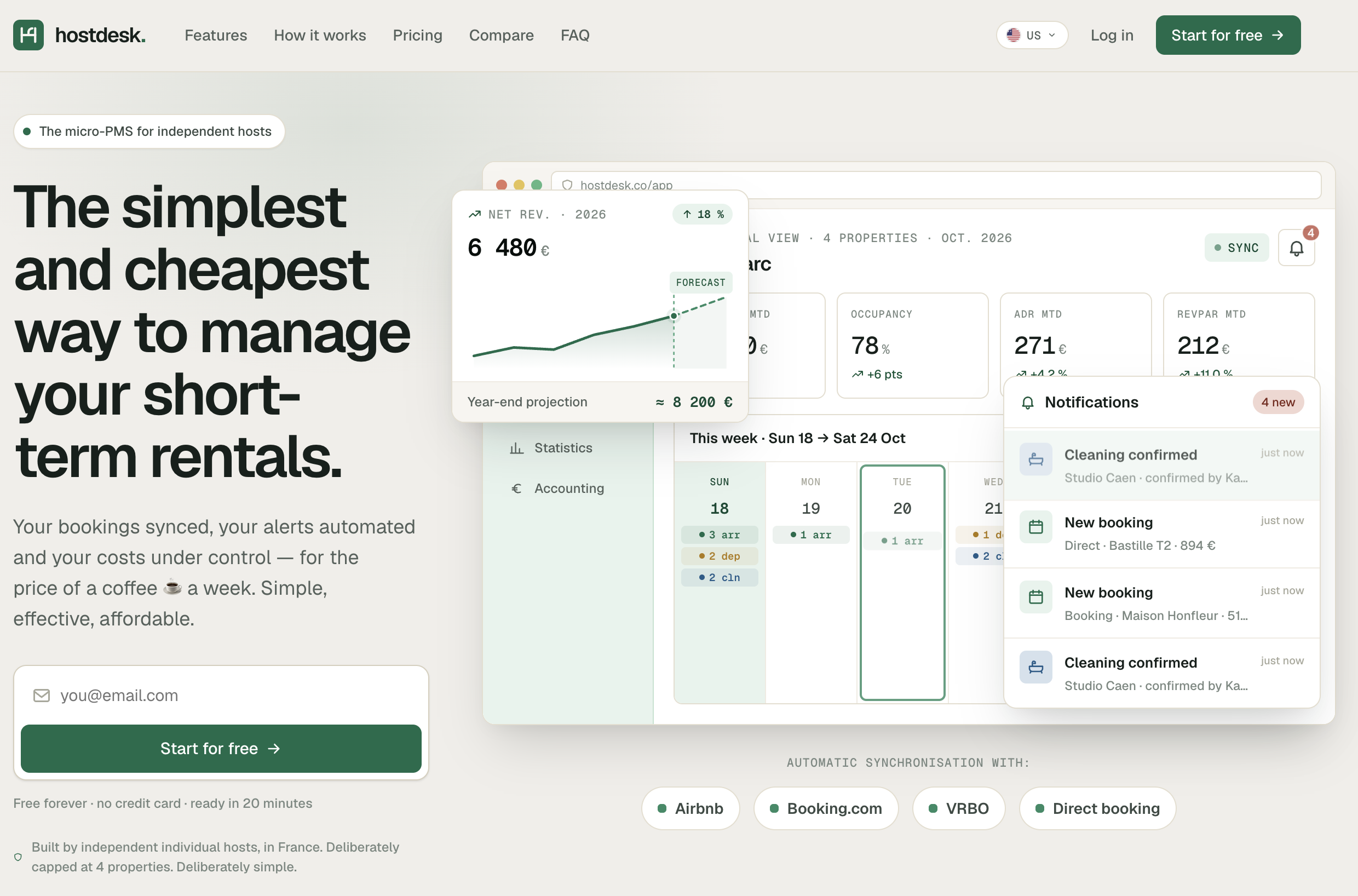This screenshot has width=1358, height=896.
Task: Open the notification bell with badge 4
Action: point(1296,248)
